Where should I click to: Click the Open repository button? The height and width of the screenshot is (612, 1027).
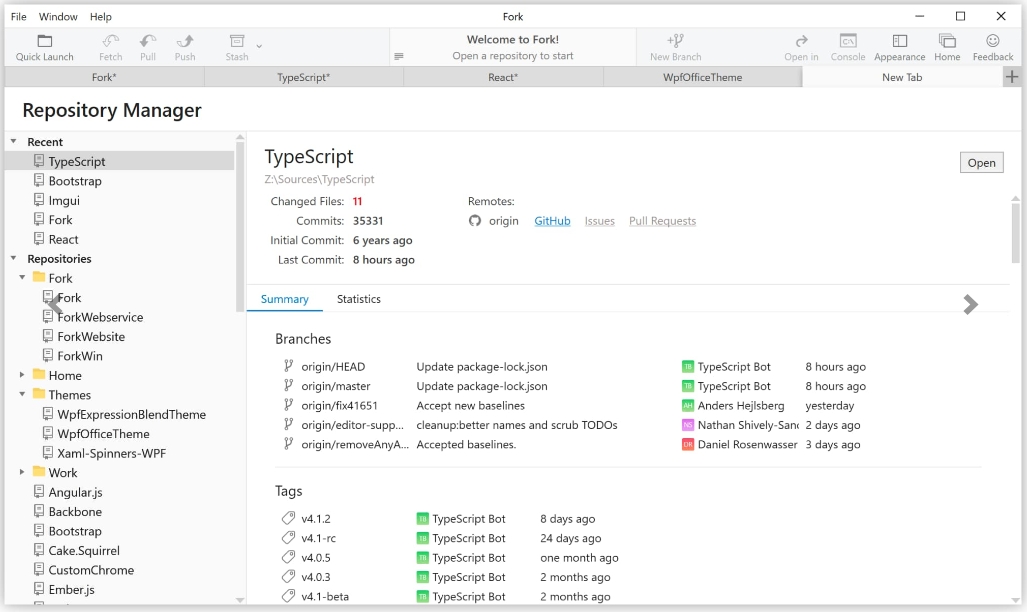click(981, 163)
